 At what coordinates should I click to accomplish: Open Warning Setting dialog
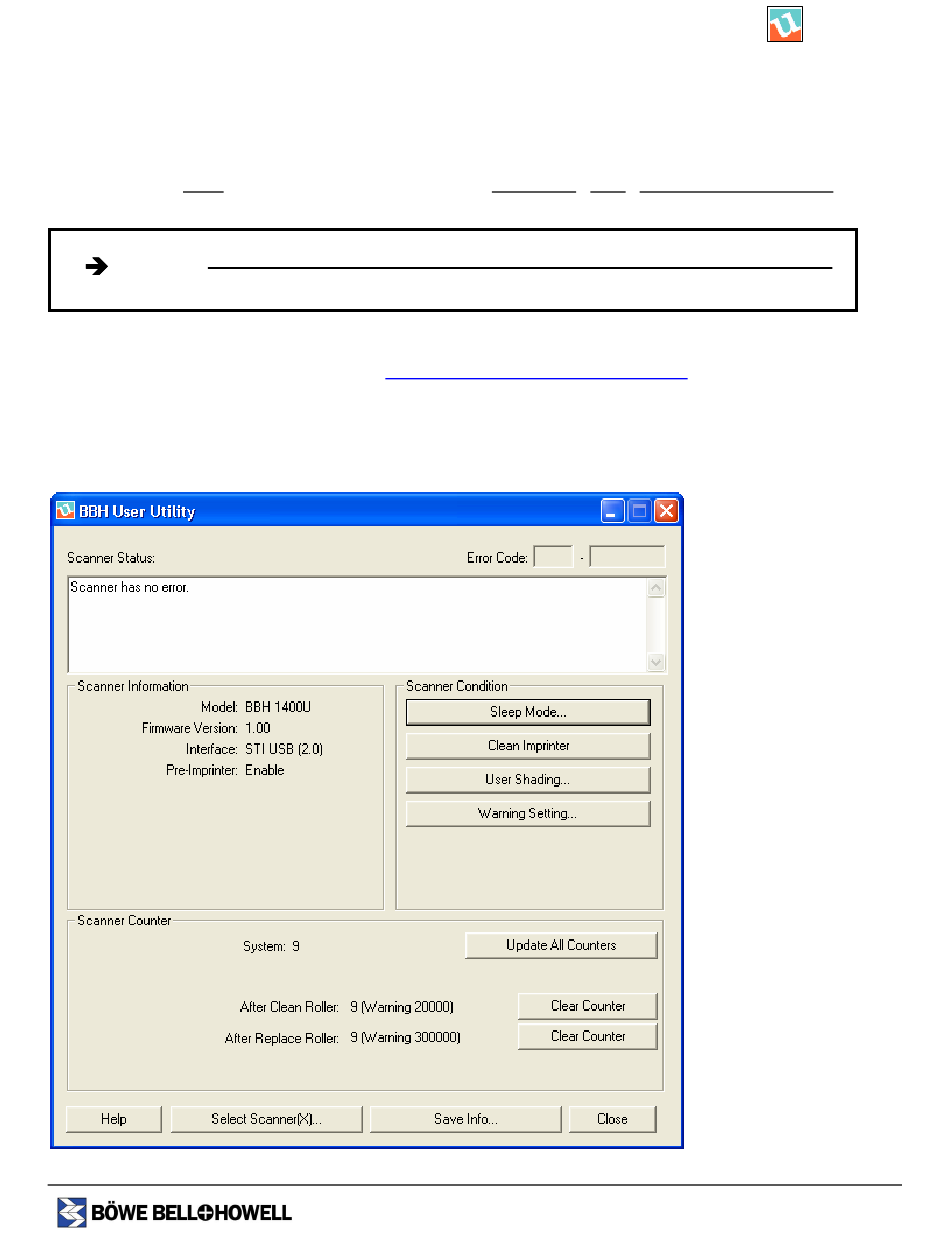(528, 814)
